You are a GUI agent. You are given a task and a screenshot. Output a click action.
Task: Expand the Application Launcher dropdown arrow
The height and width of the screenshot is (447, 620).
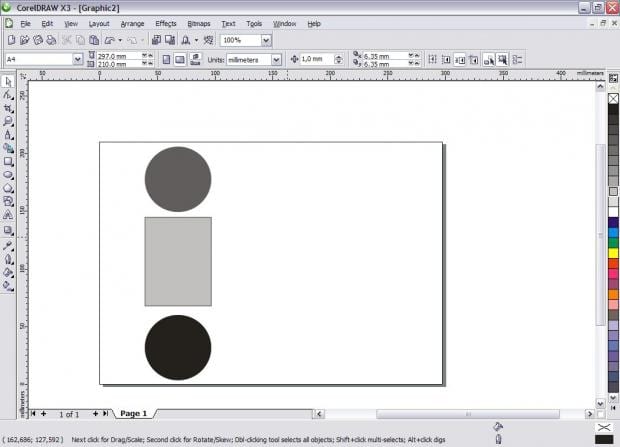tap(197, 40)
